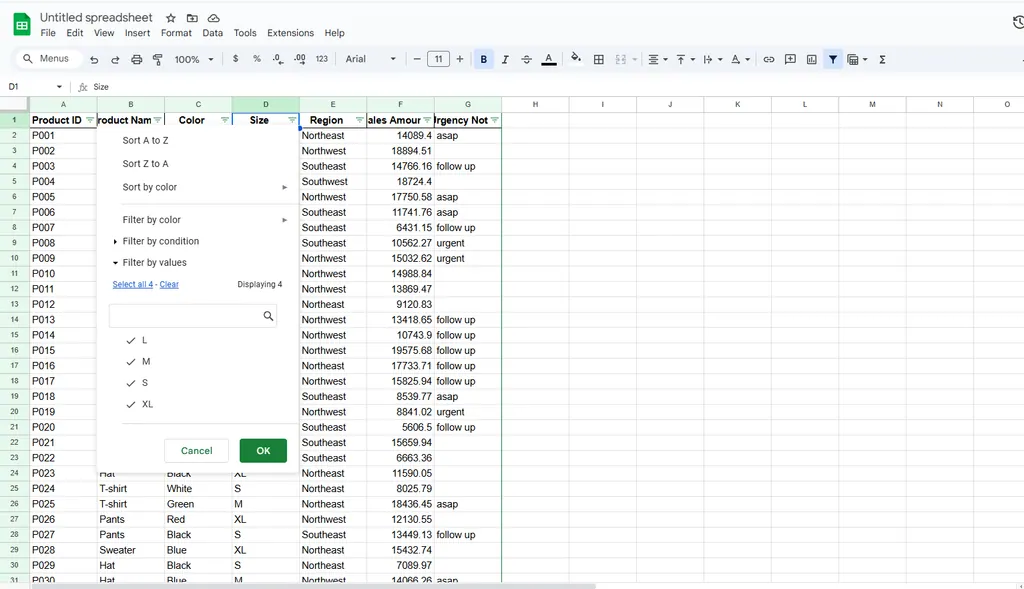This screenshot has height=589, width=1024.
Task: Click the undo icon in toolbar
Action: coord(94,60)
